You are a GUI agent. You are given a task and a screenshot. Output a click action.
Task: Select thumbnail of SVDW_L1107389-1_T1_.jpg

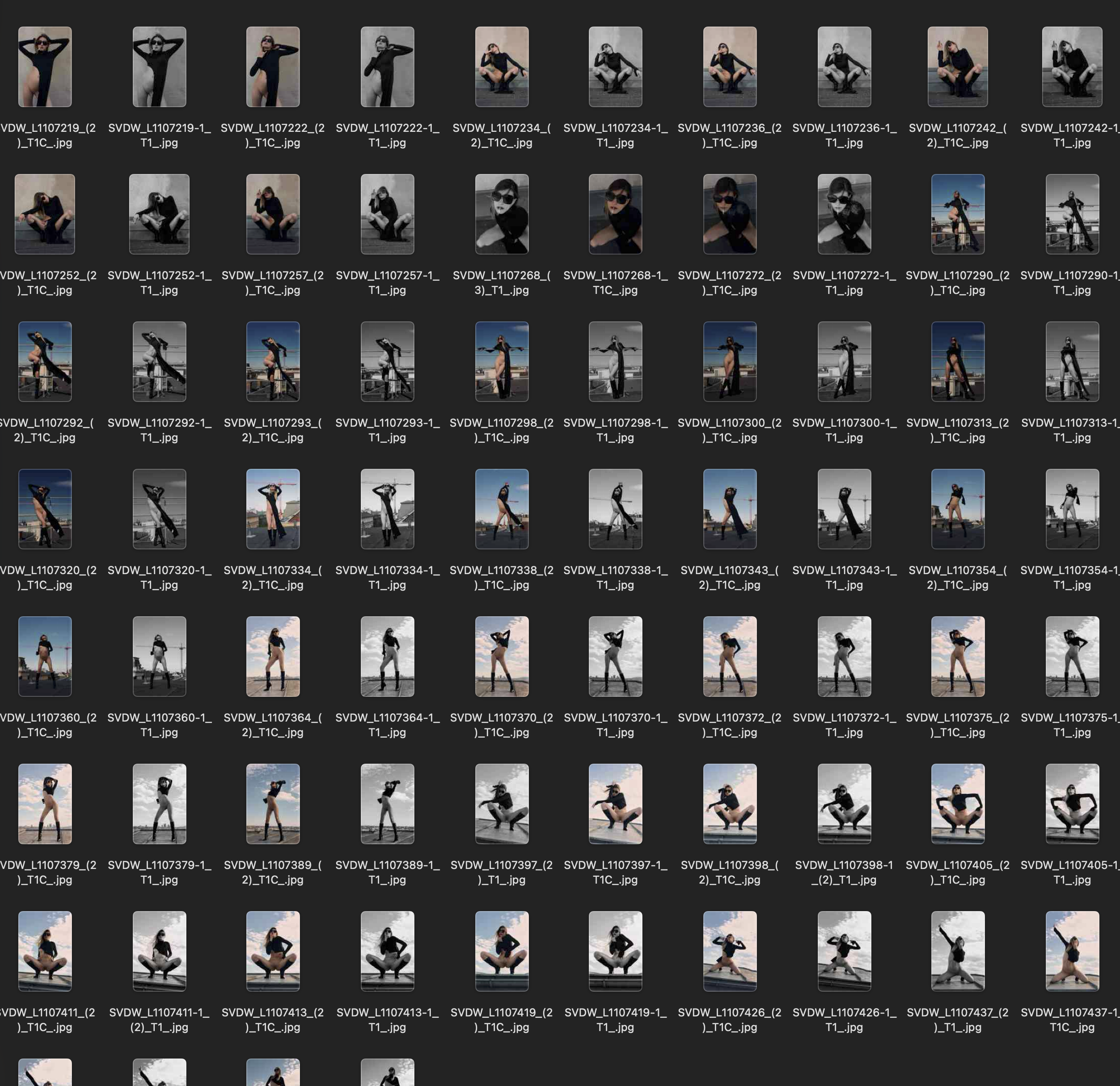pos(387,804)
